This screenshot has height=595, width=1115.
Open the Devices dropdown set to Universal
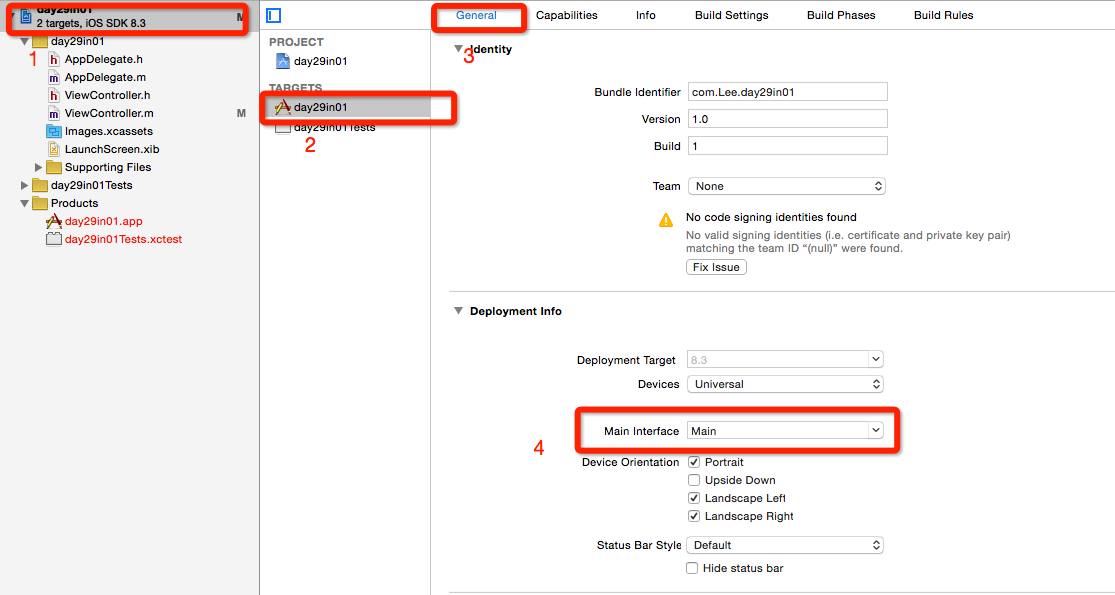coord(785,384)
